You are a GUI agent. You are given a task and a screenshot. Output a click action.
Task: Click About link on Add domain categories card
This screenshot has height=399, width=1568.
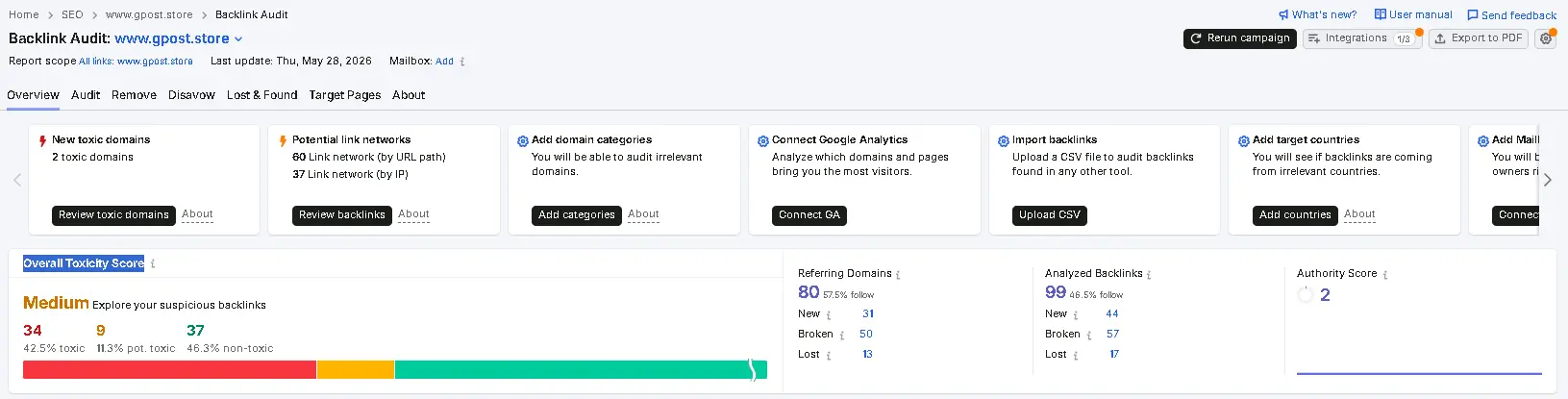click(643, 214)
